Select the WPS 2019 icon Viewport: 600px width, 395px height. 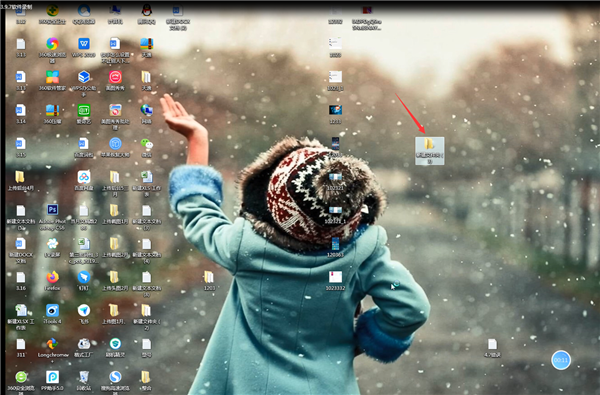click(84, 47)
